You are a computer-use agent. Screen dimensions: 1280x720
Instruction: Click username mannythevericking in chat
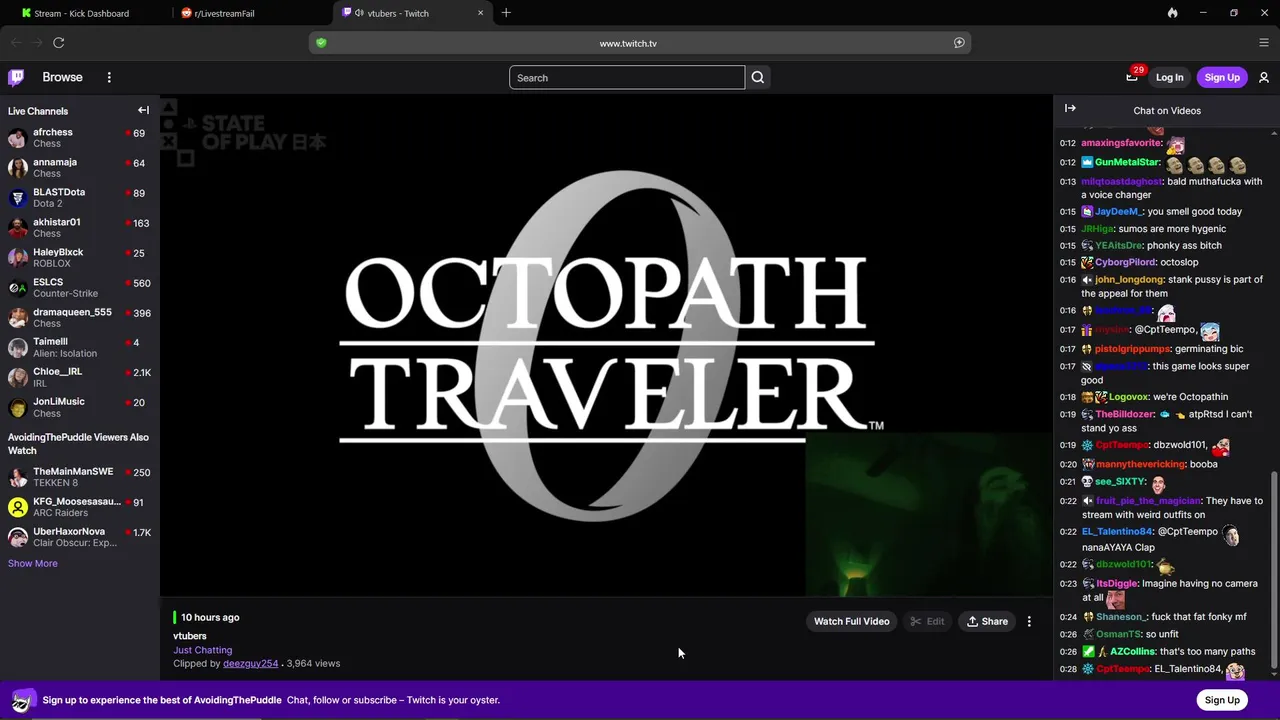tap(1141, 464)
